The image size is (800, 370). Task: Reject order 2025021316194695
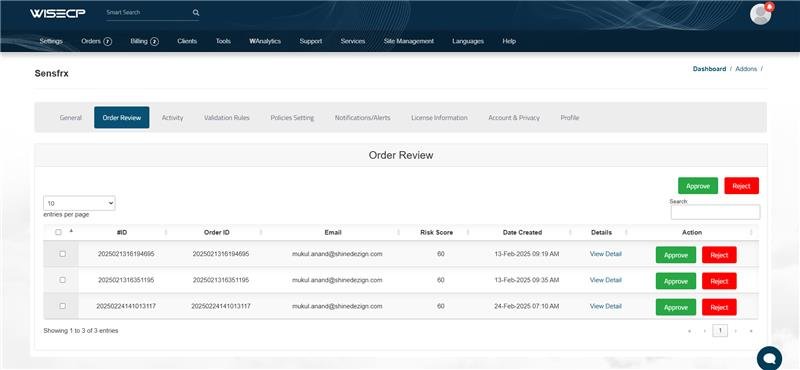(x=719, y=255)
